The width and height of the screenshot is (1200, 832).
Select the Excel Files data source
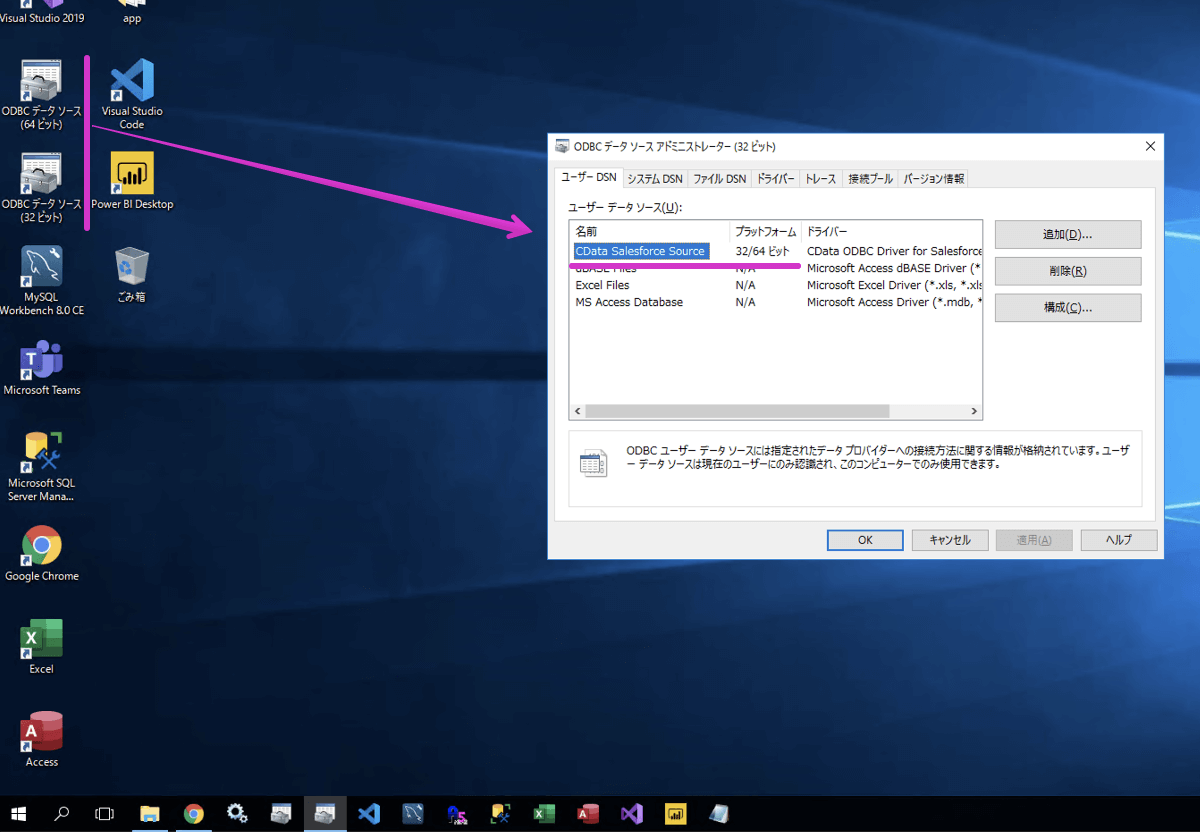[602, 285]
